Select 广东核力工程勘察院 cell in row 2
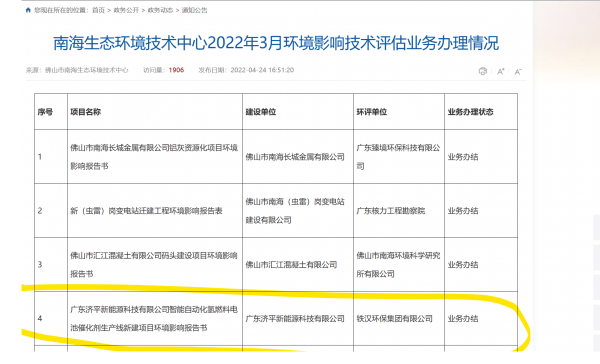 coord(399,211)
